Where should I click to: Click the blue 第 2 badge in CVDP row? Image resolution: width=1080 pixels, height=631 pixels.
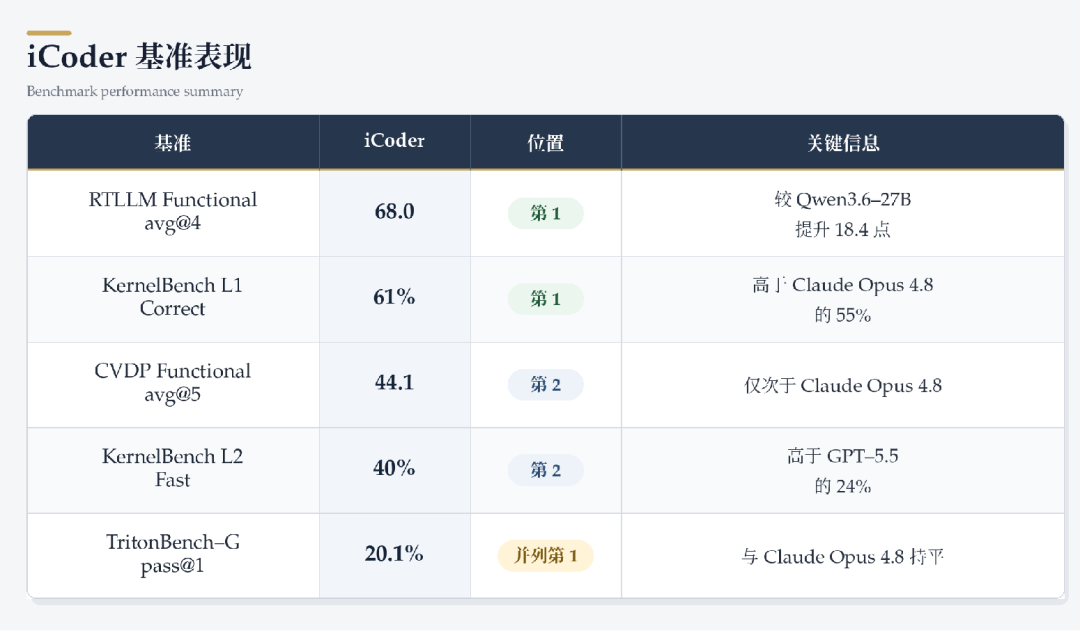pyautogui.click(x=546, y=384)
